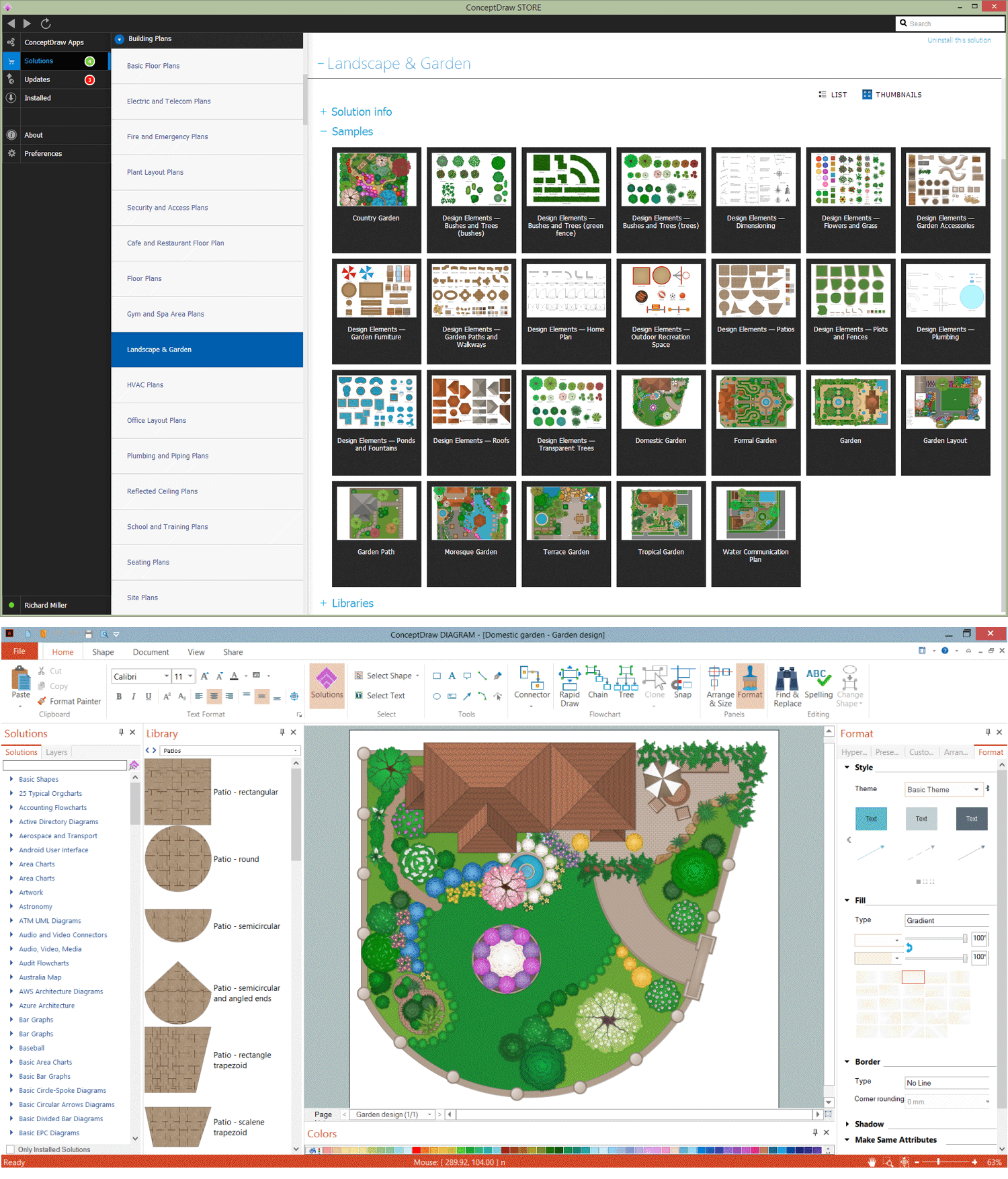The height and width of the screenshot is (1179, 1008).
Task: Pick the rectangle drawing tool
Action: click(437, 676)
